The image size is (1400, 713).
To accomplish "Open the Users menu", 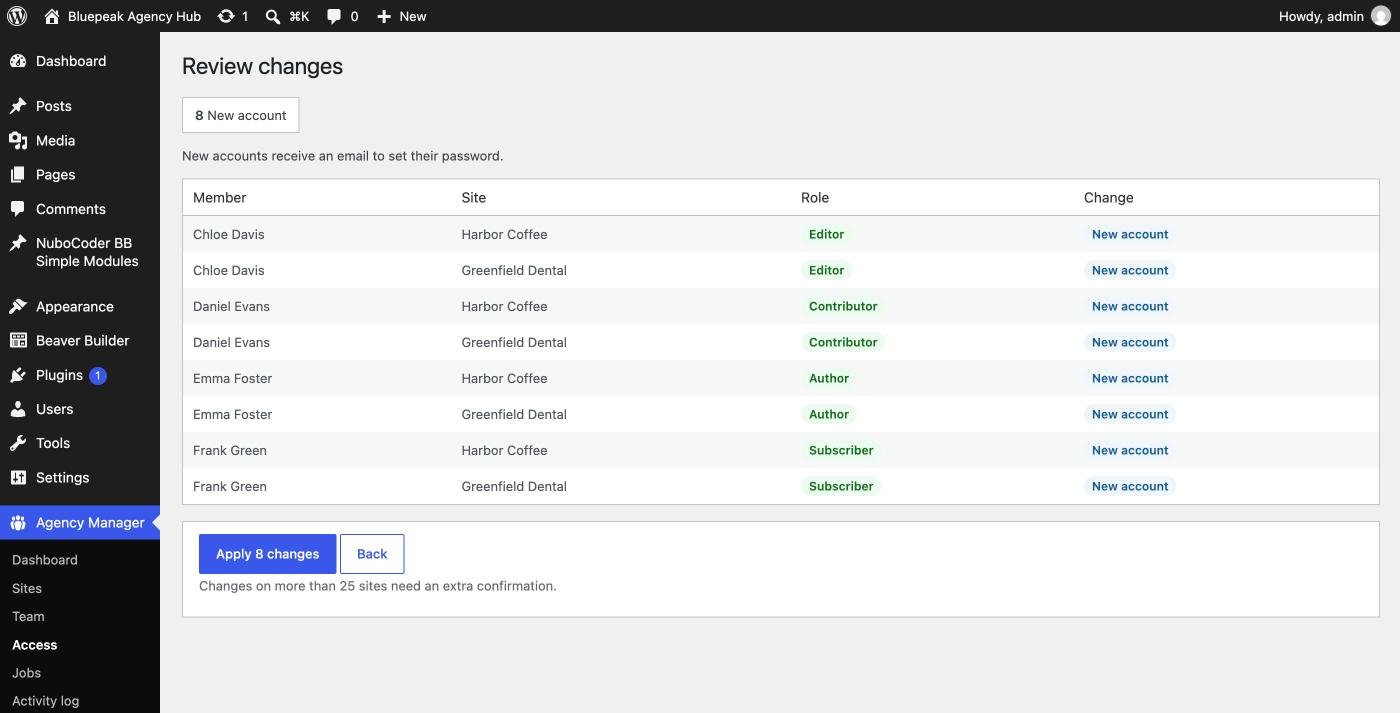I will (54, 409).
